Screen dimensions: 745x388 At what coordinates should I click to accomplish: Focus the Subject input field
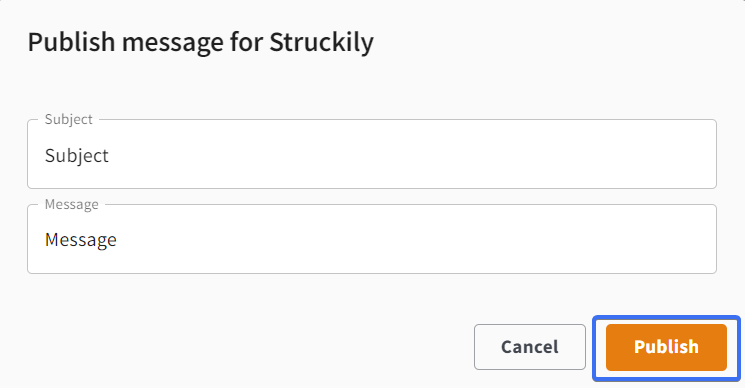tap(372, 154)
